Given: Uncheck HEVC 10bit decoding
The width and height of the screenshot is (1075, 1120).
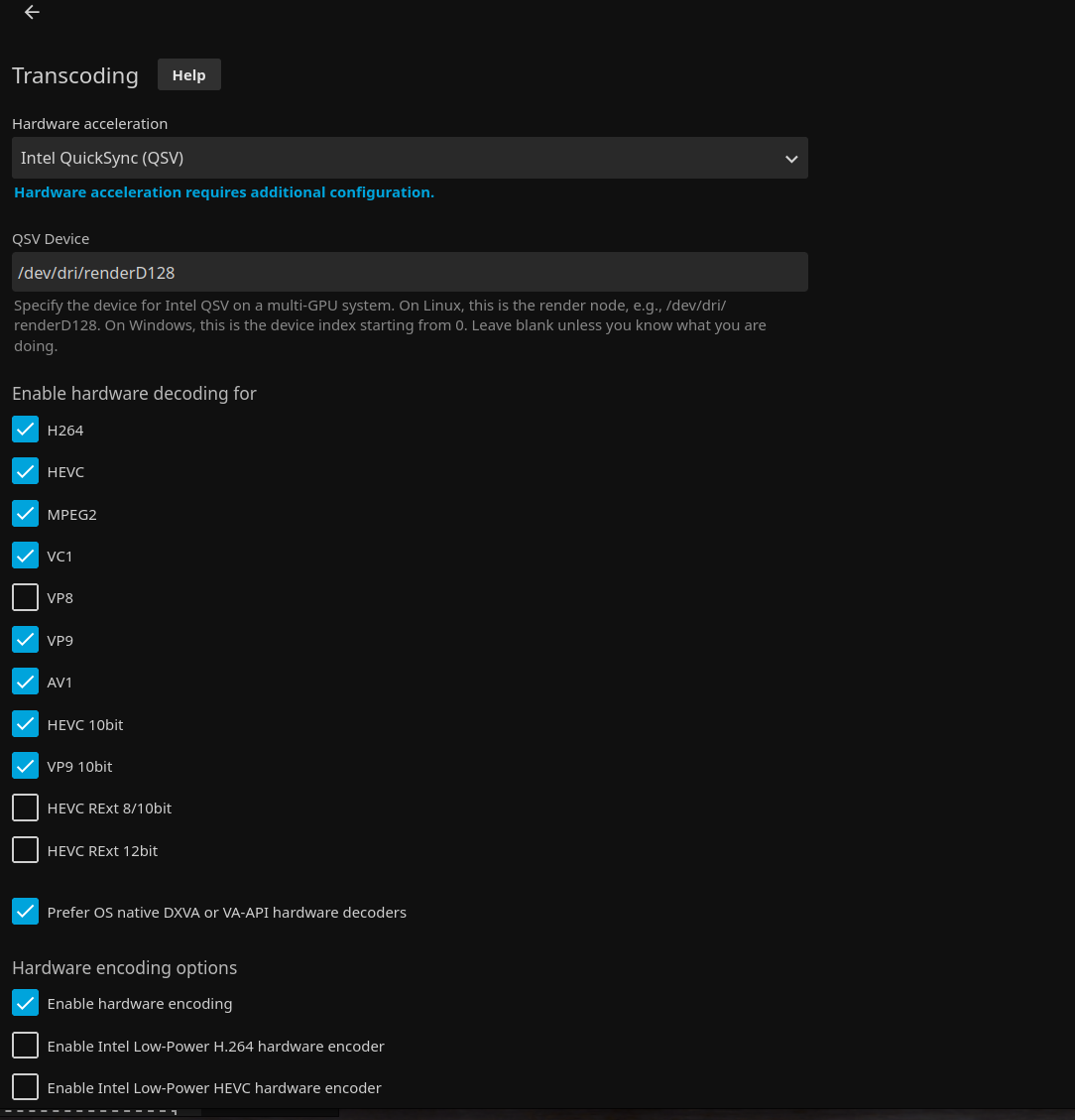Looking at the screenshot, I should click(26, 724).
